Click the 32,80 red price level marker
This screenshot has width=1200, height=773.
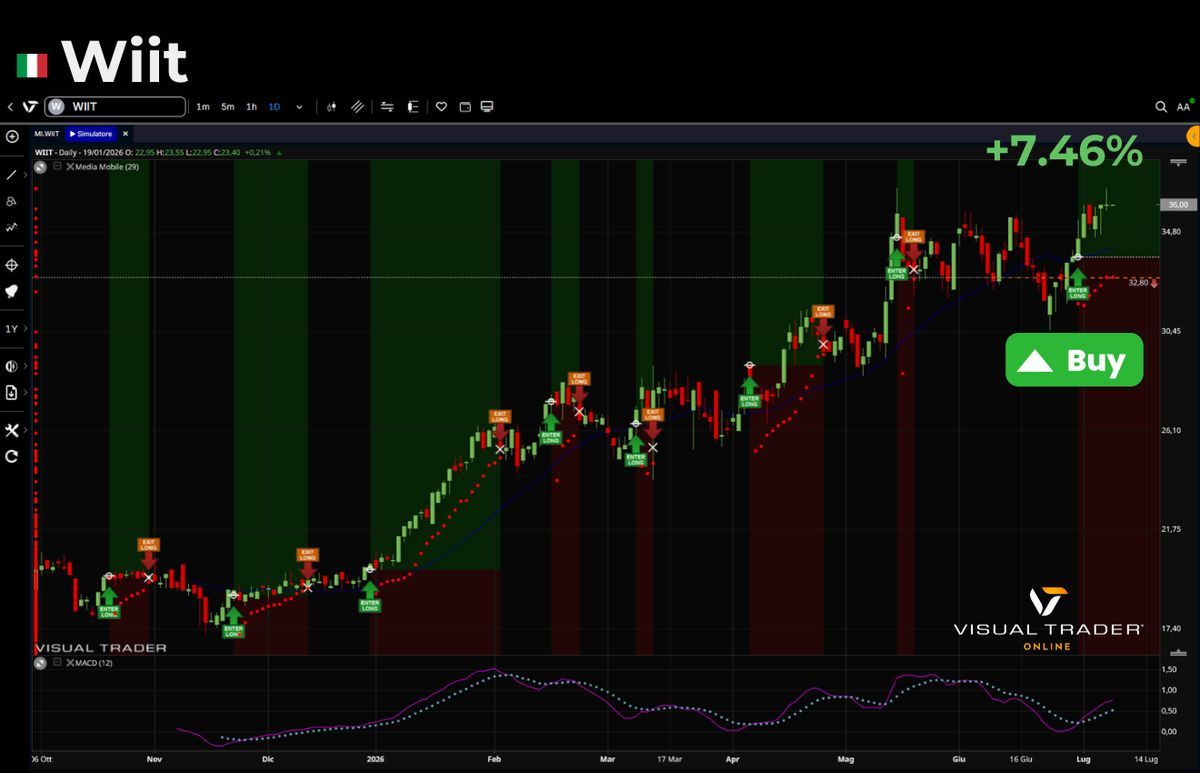point(1142,283)
